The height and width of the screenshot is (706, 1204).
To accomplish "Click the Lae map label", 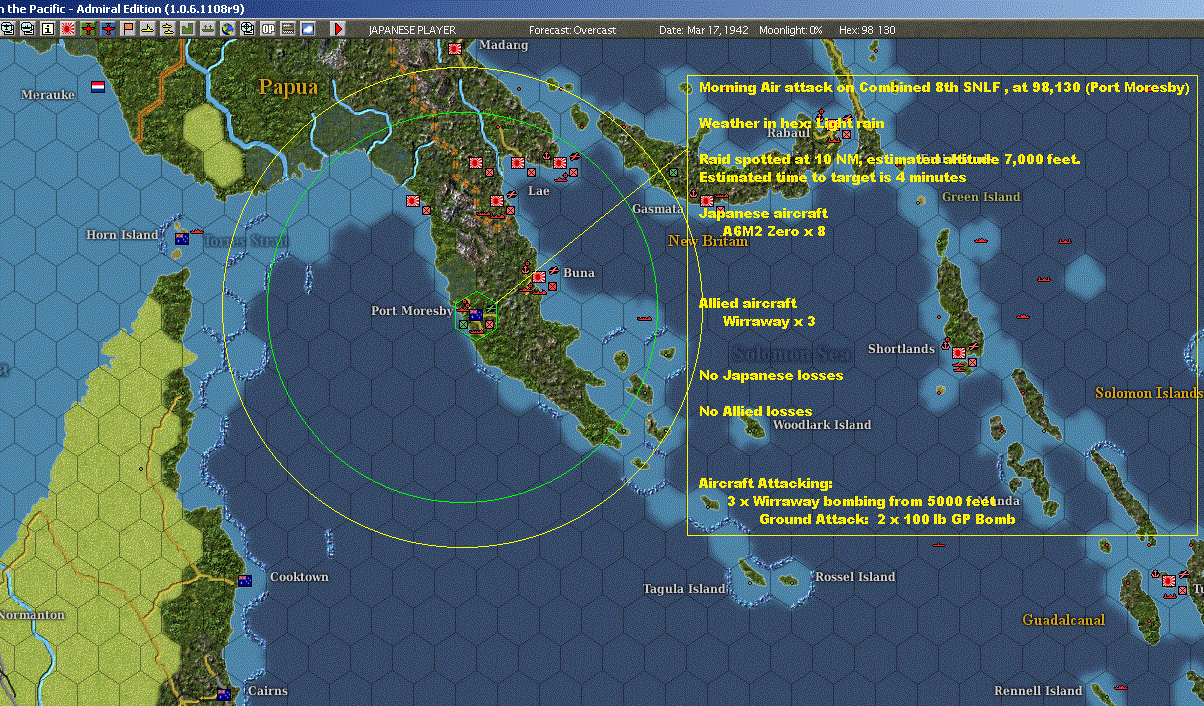I will tap(538, 190).
